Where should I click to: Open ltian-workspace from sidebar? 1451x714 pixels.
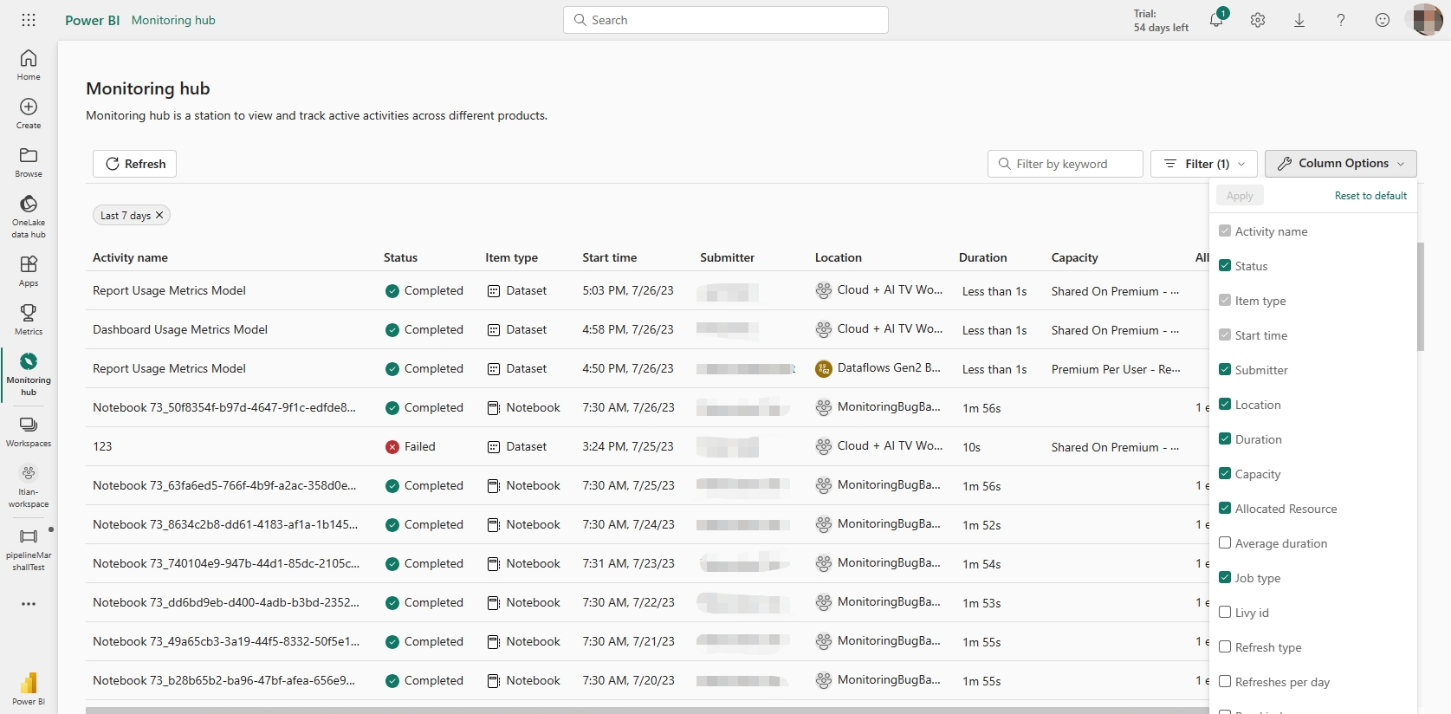click(x=28, y=486)
